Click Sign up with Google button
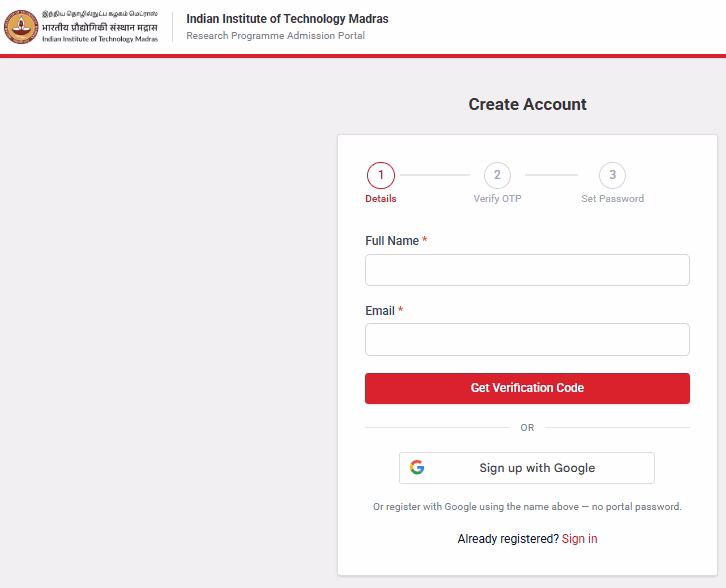This screenshot has width=726, height=588. click(x=527, y=468)
